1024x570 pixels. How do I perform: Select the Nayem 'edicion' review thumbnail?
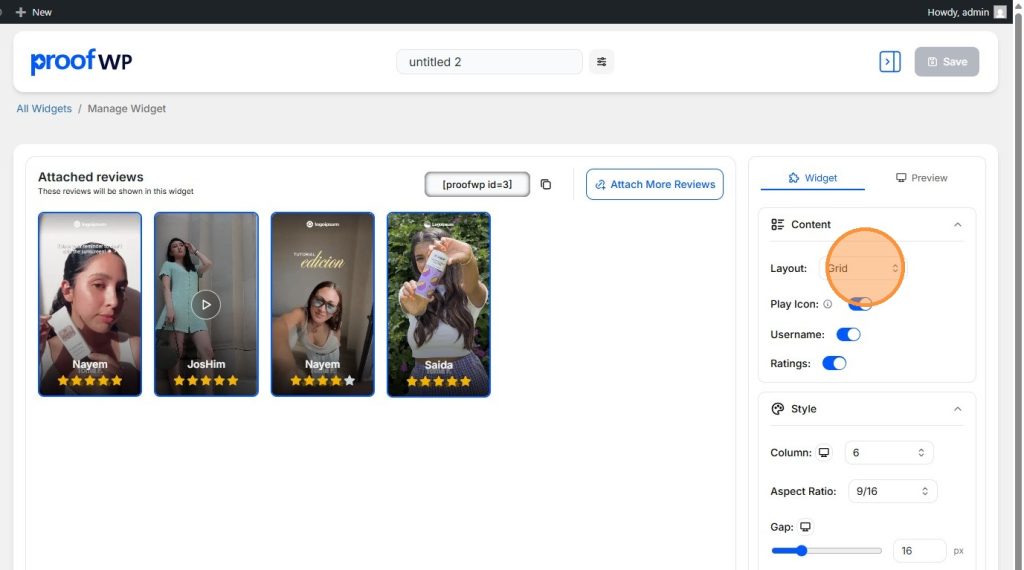tap(323, 304)
